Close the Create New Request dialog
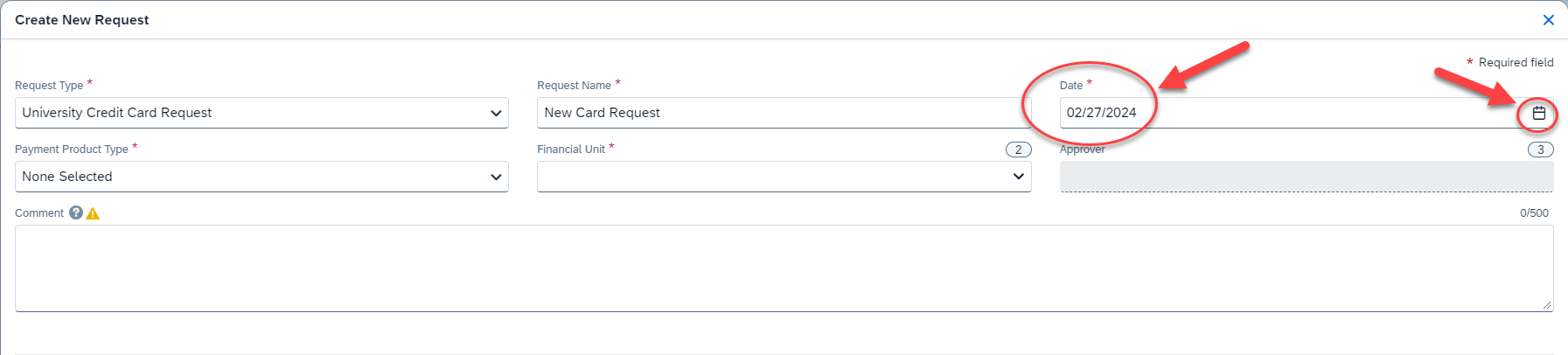This screenshot has width=1568, height=355. tap(1548, 20)
